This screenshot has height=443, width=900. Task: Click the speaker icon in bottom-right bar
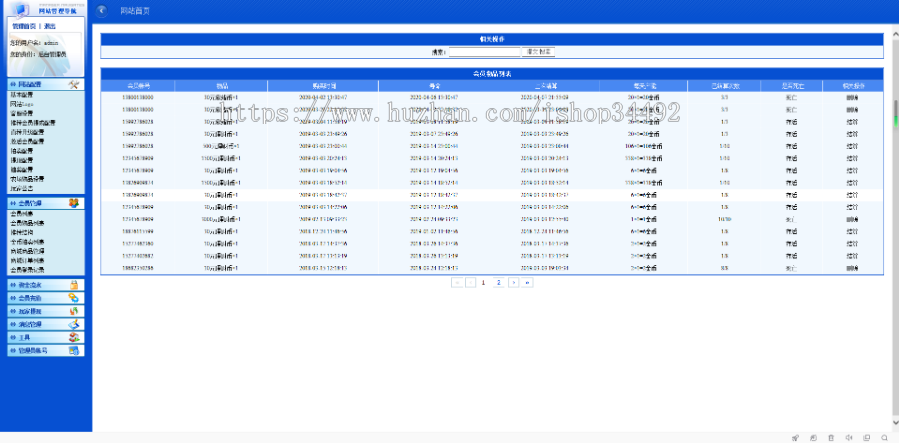click(849, 438)
